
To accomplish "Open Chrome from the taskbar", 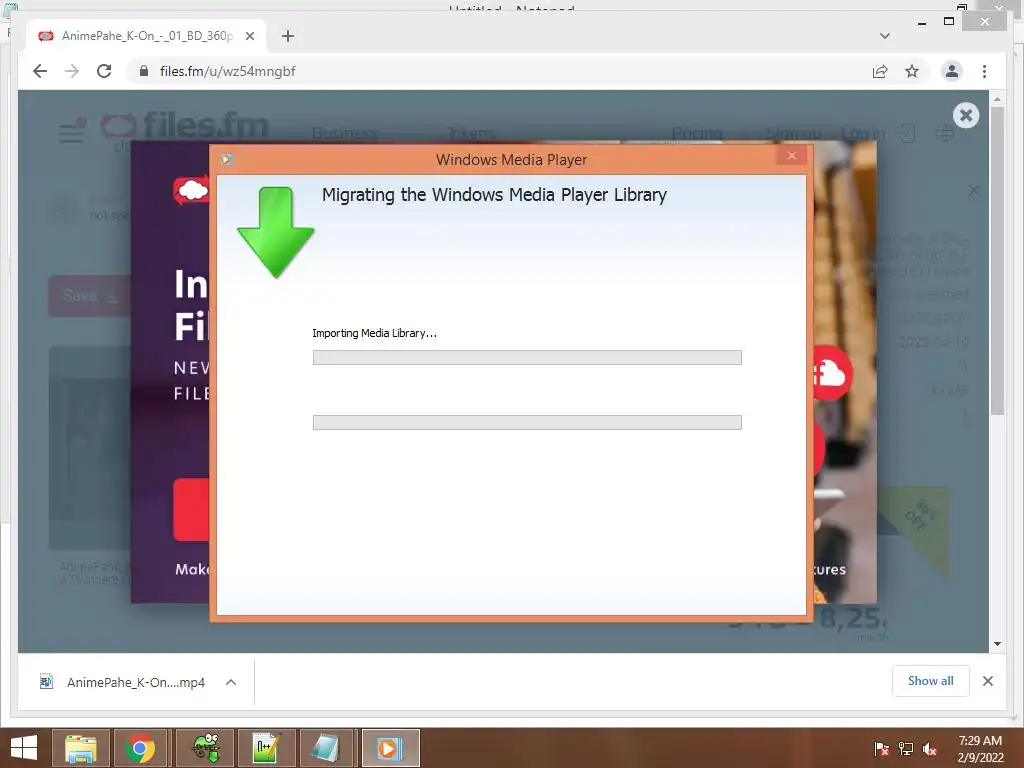I will click(x=140, y=748).
